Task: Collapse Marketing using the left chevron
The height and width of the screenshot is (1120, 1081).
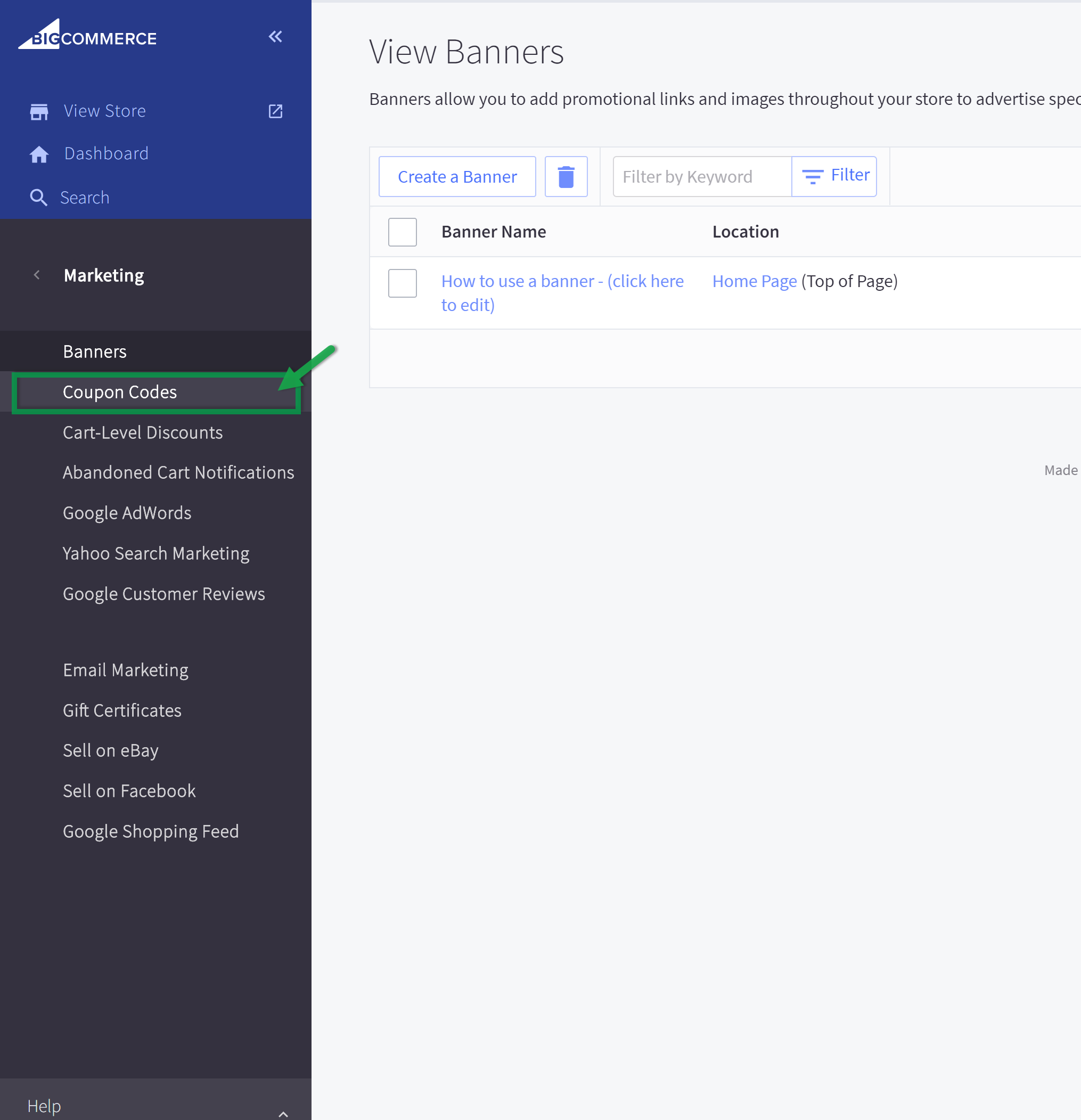Action: (x=36, y=275)
